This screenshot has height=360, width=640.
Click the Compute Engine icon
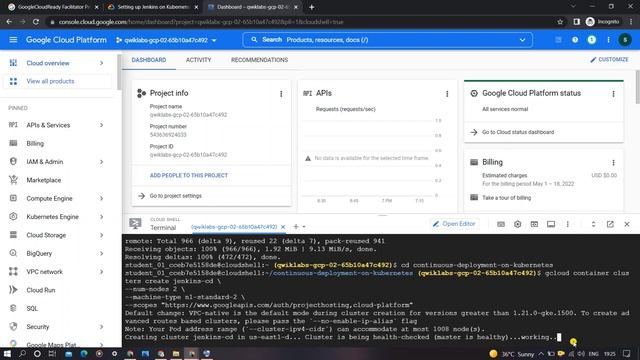coord(13,198)
